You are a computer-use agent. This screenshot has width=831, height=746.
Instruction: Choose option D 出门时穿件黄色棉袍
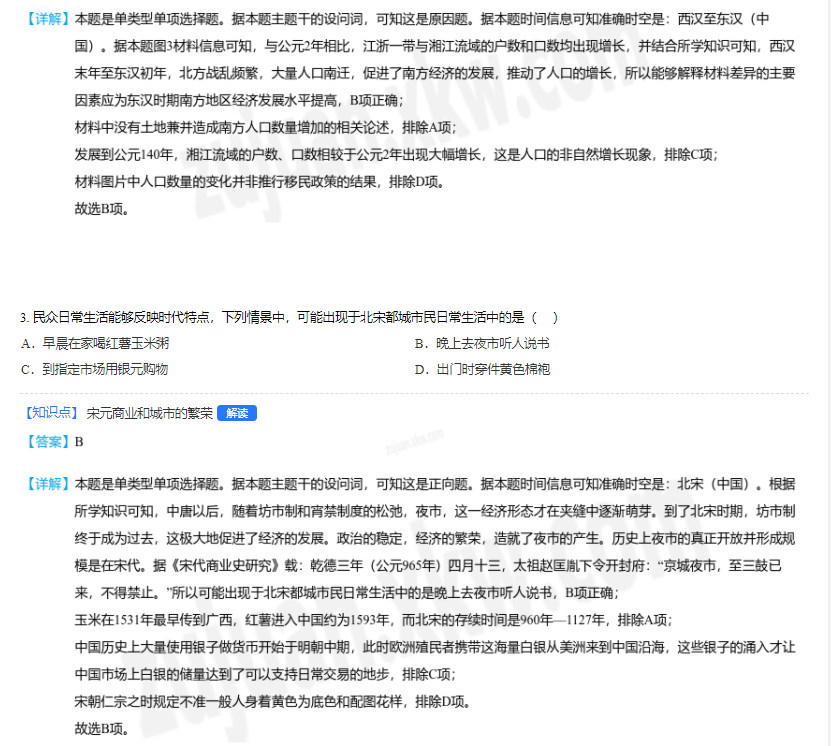482,369
